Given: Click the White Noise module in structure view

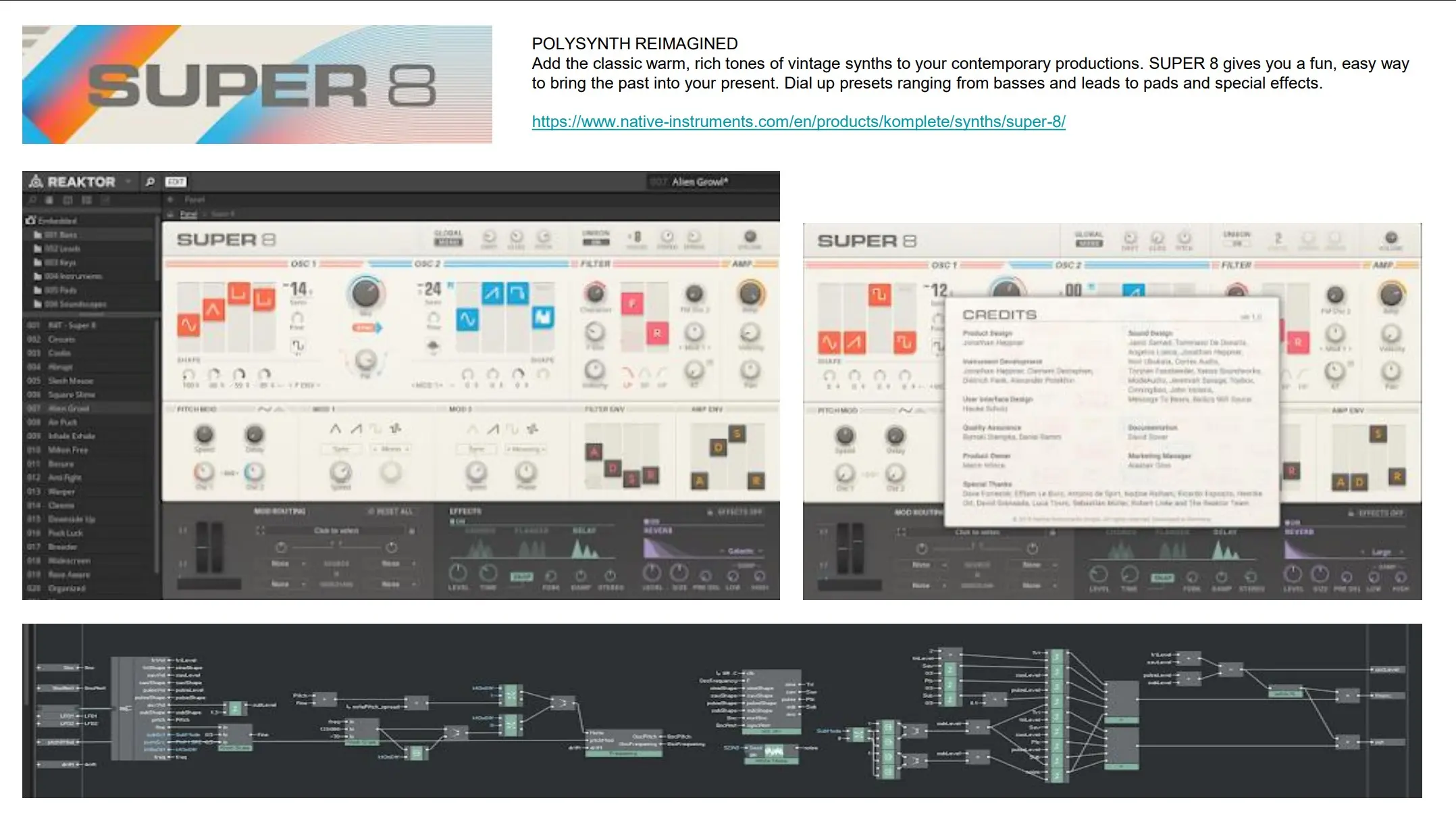Looking at the screenshot, I should tap(772, 753).
